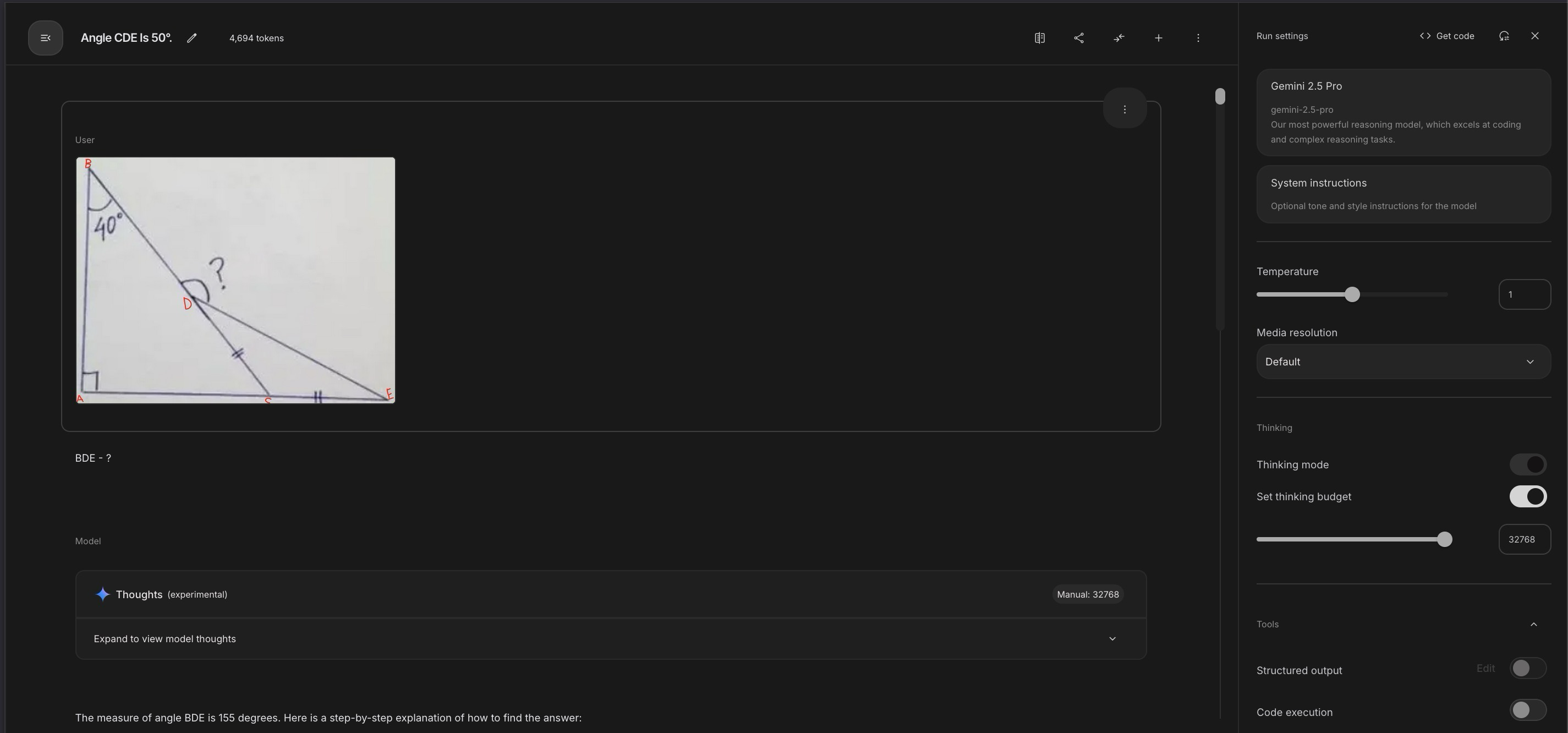Select the Gemini 2.5 Pro model card
Viewport: 1568px width, 733px height.
pyautogui.click(x=1403, y=112)
